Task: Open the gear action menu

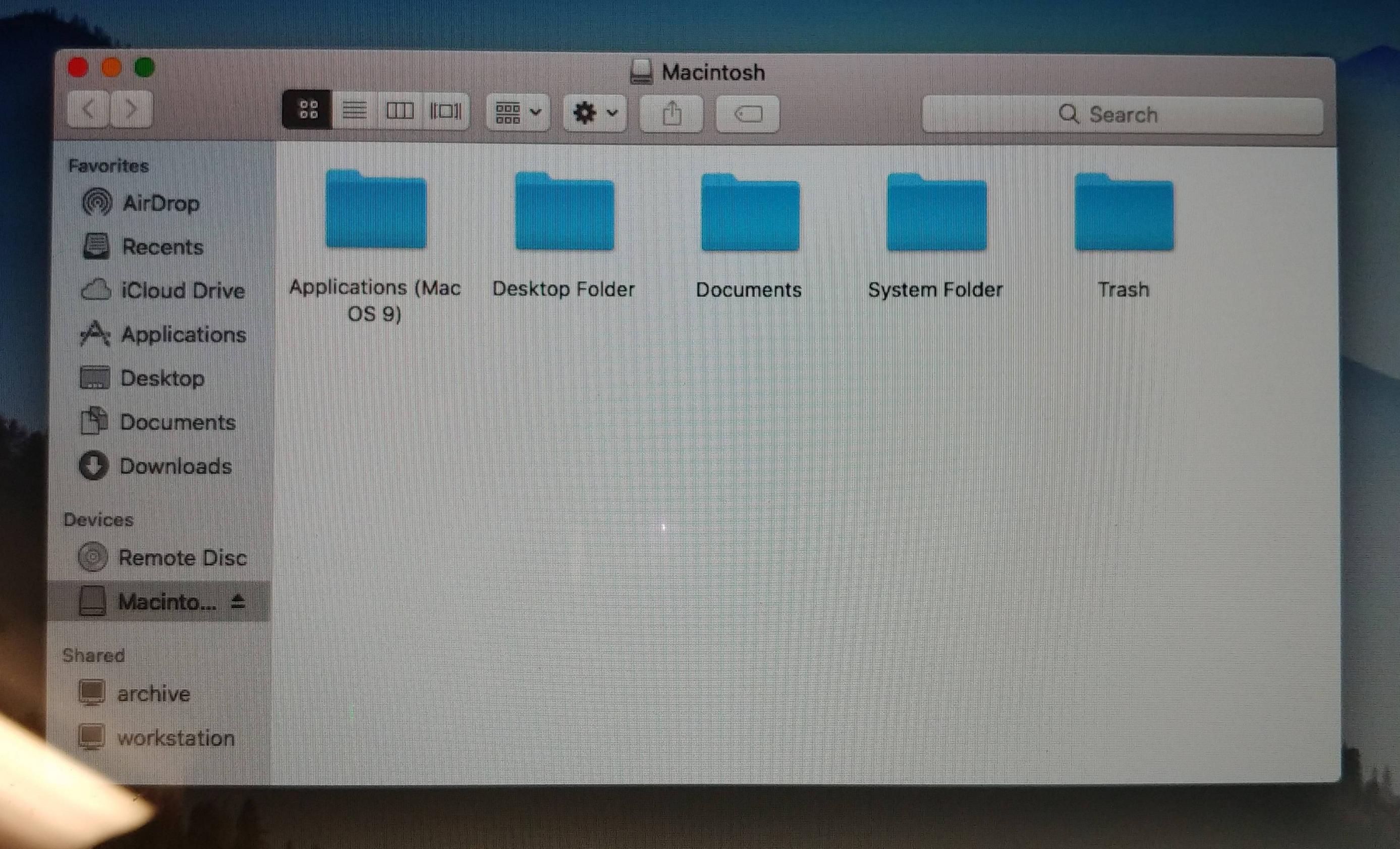Action: click(594, 113)
